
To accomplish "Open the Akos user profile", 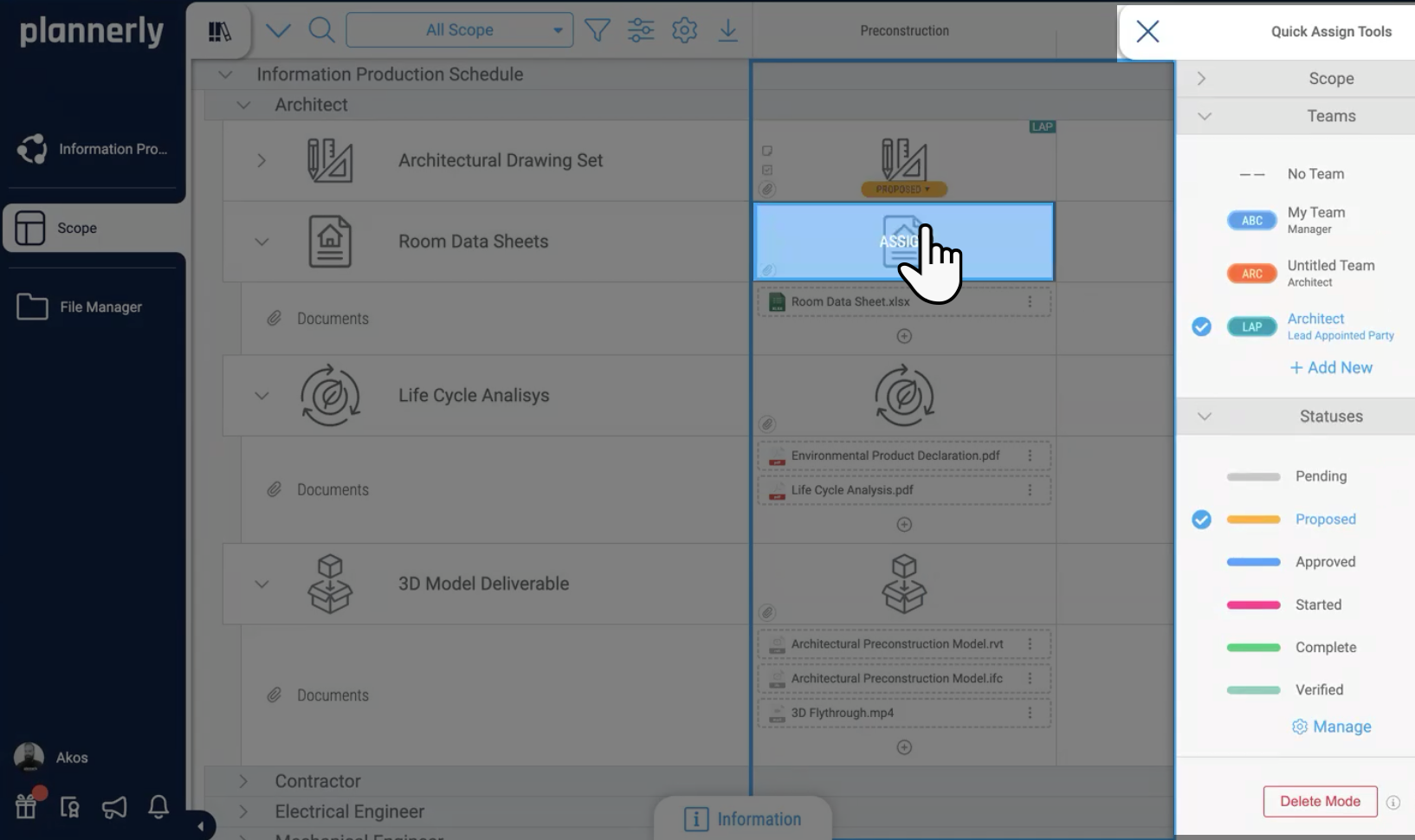I will [52, 758].
